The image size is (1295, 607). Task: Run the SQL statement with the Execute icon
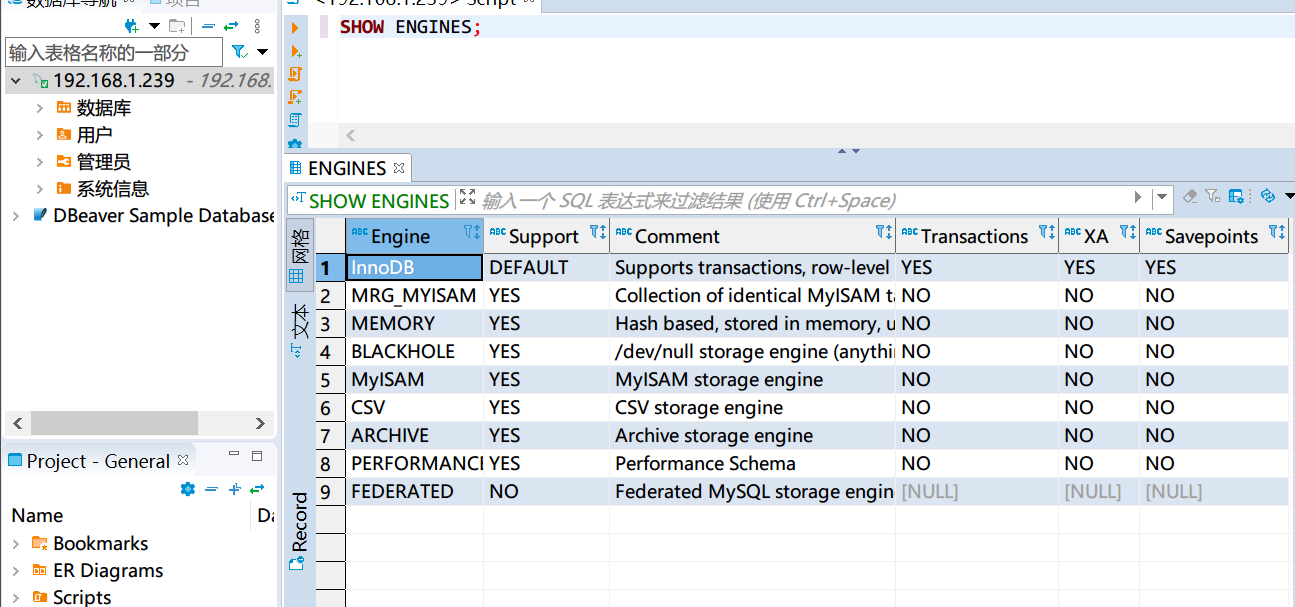click(294, 27)
